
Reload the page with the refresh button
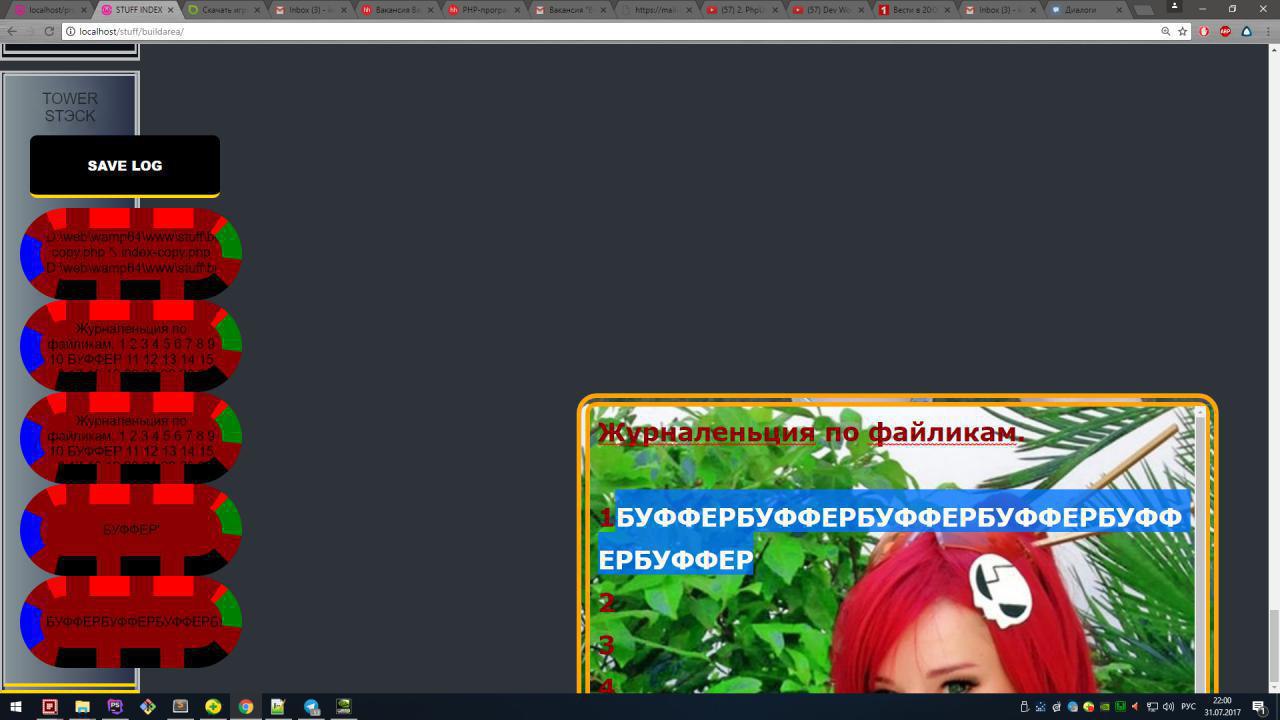(49, 31)
